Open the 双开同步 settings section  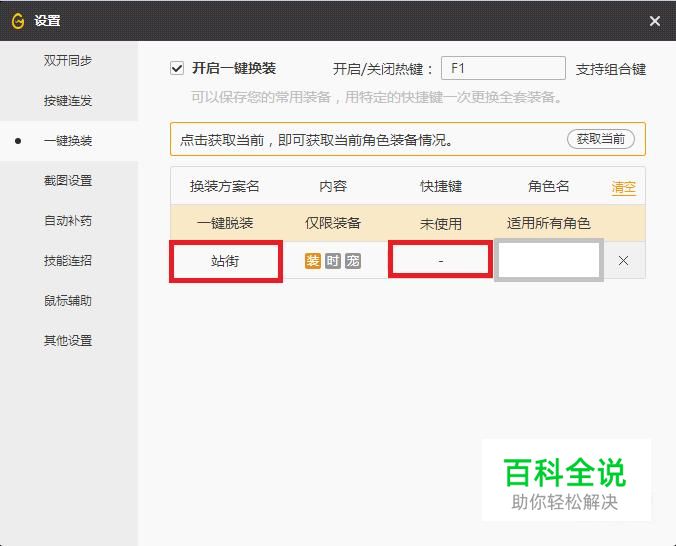(x=68, y=60)
